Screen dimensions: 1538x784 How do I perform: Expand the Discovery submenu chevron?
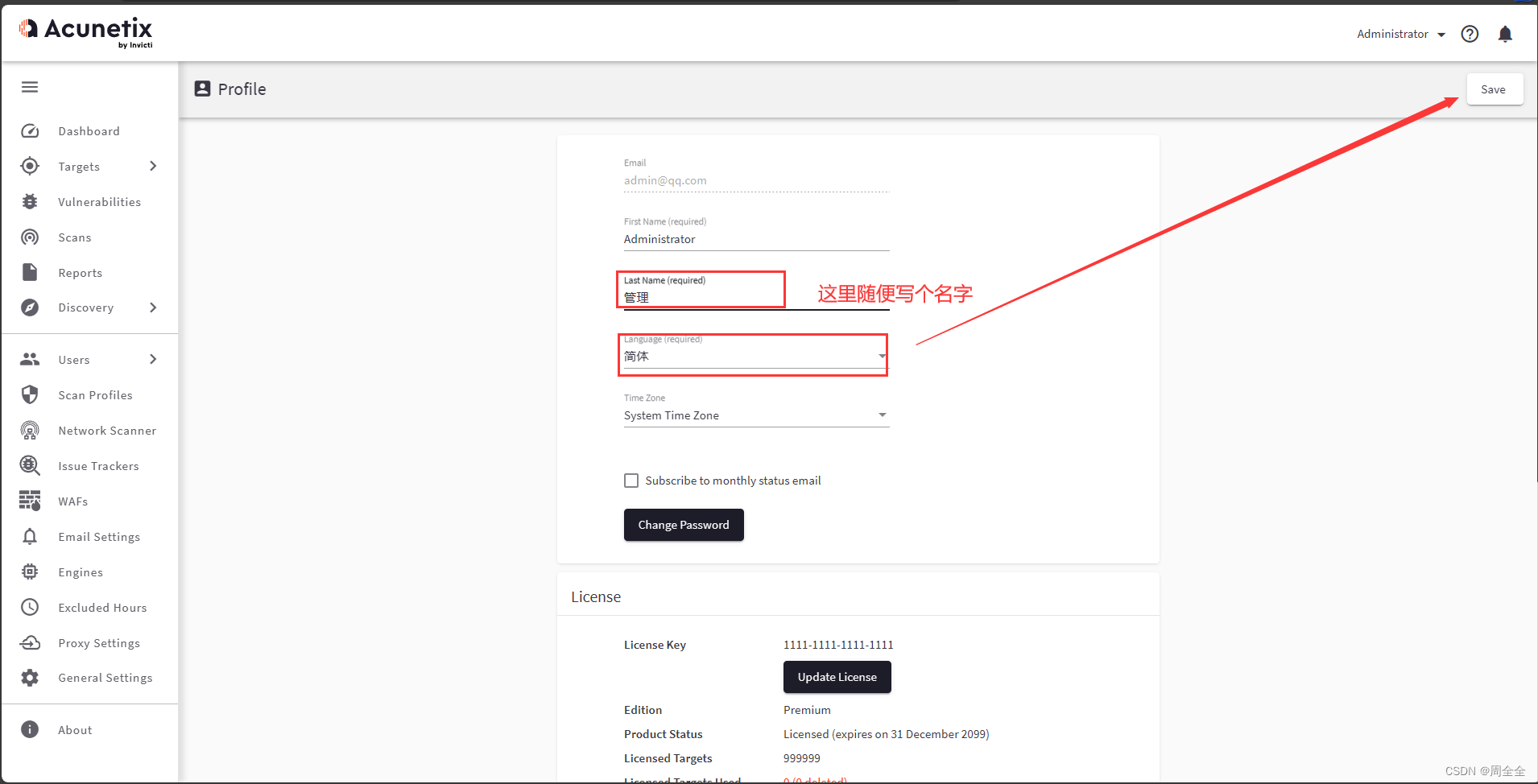point(153,307)
